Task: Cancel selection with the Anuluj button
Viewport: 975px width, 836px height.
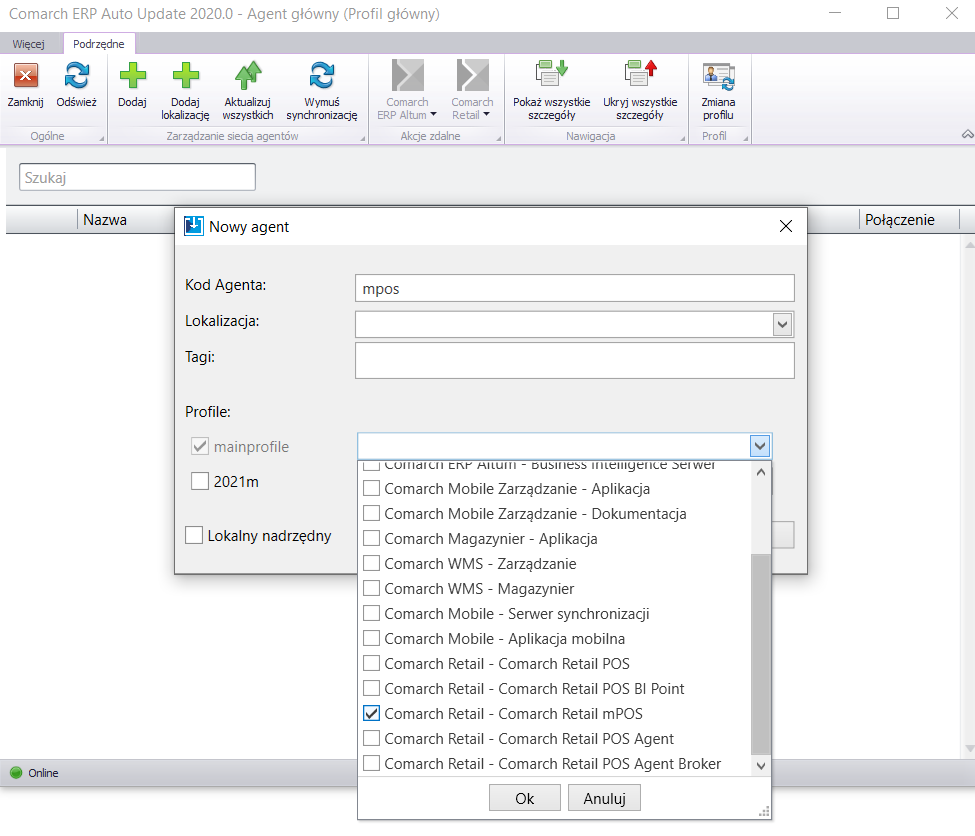Action: pos(604,798)
